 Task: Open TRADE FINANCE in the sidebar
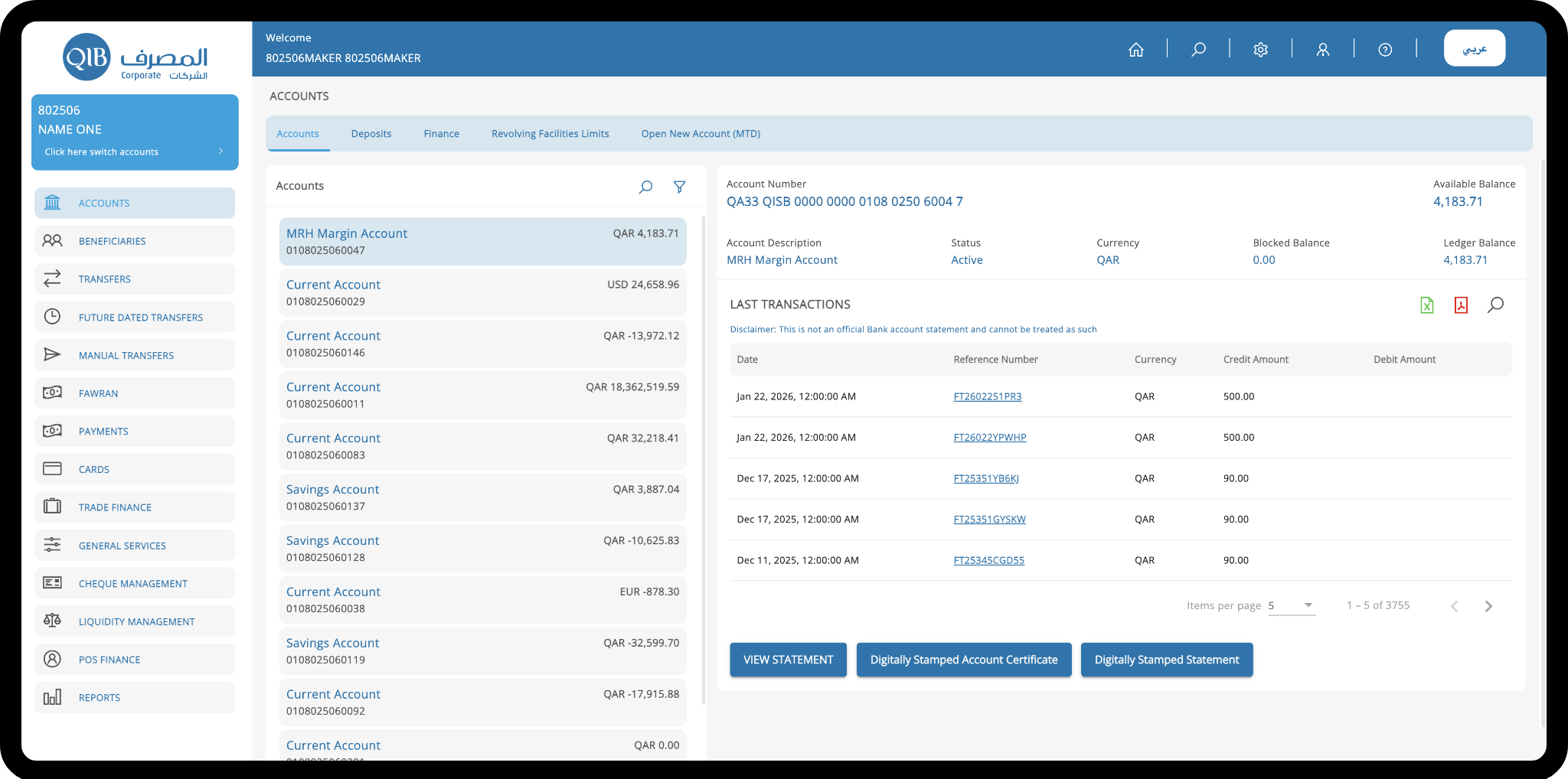coord(135,507)
